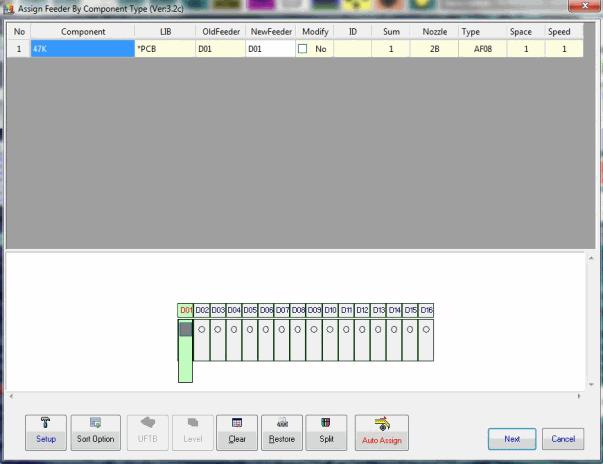
Task: Edit the NewFeeder cell showing D01
Action: pyautogui.click(x=270, y=48)
